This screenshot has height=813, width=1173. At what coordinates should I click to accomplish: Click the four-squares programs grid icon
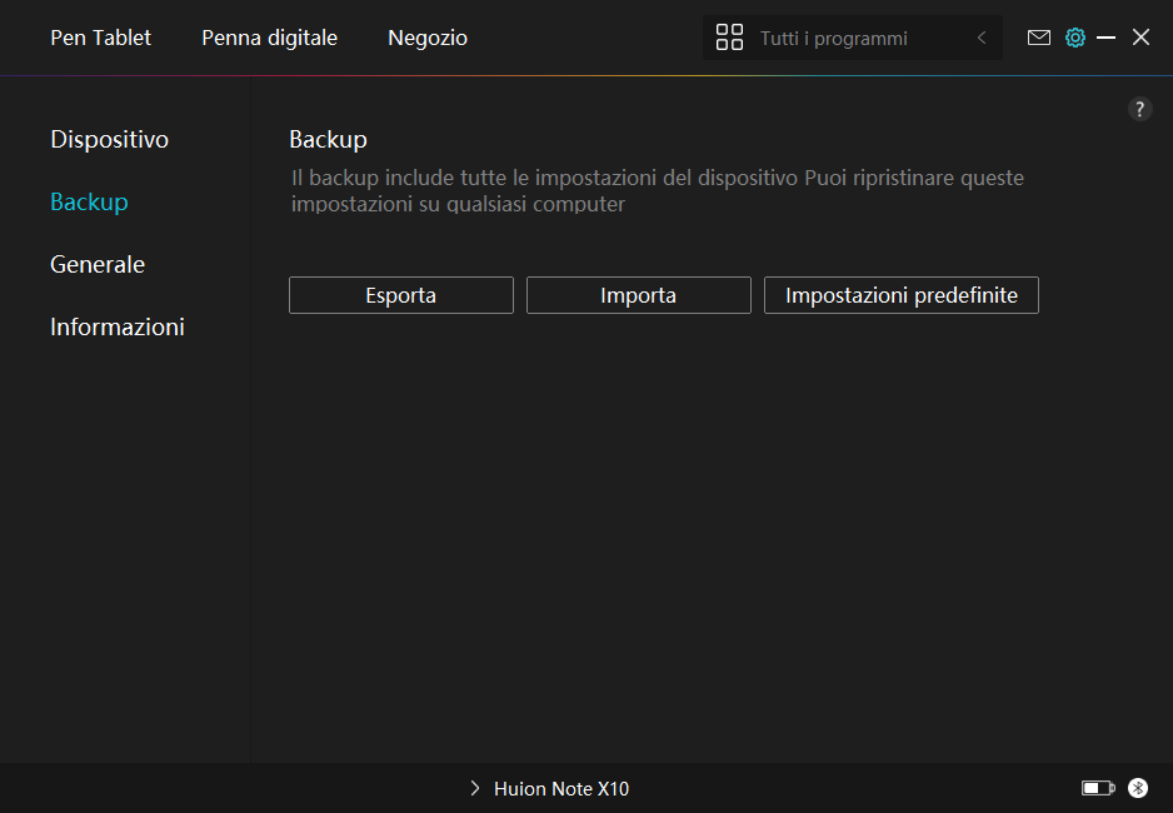click(730, 38)
